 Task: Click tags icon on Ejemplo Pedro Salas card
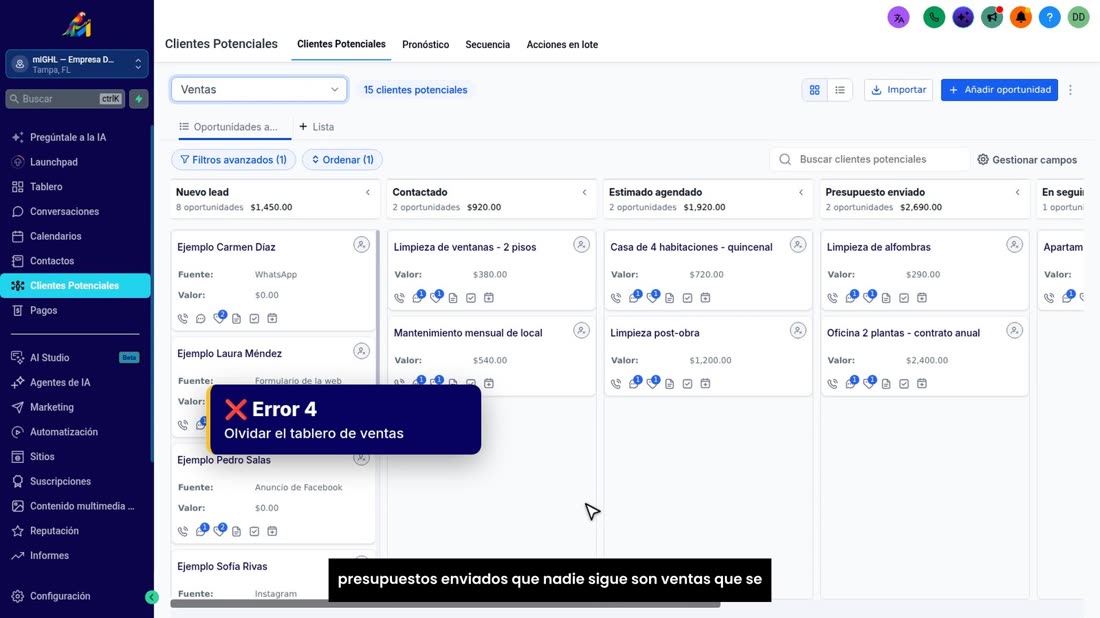pyautogui.click(x=220, y=530)
